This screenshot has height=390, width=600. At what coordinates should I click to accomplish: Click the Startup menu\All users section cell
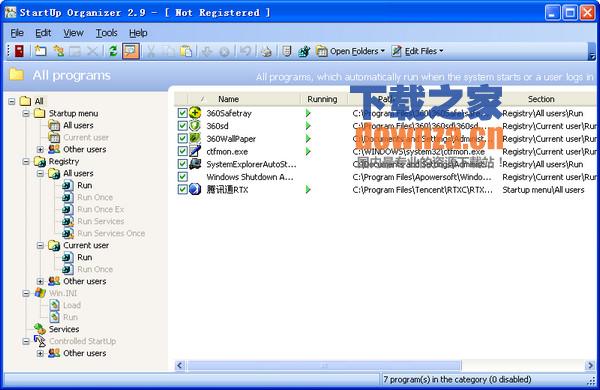point(543,190)
